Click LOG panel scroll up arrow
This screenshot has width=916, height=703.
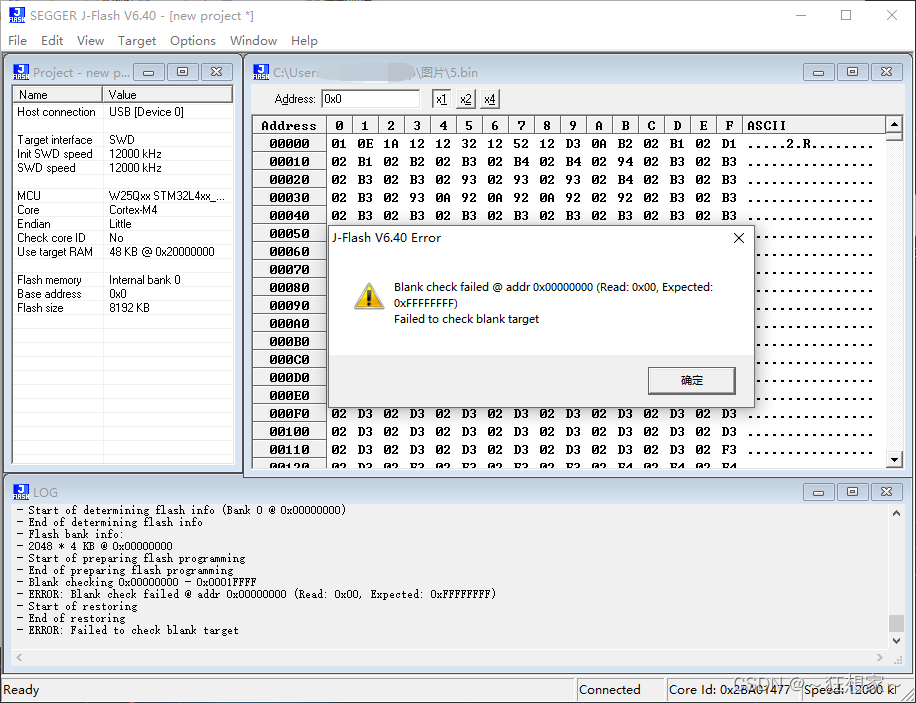tap(896, 513)
